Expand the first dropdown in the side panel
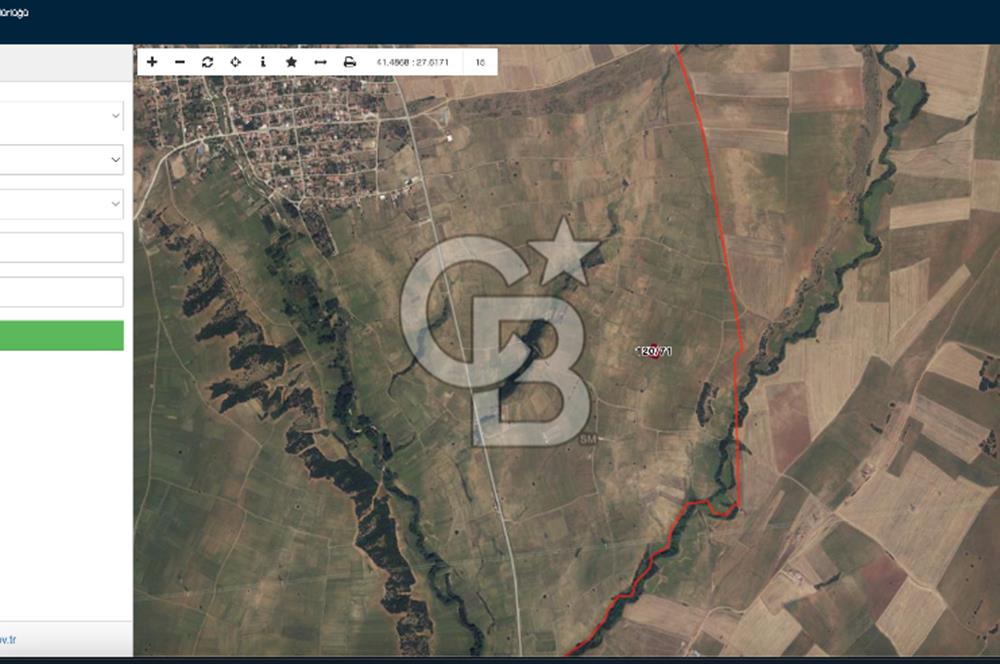 [60, 115]
